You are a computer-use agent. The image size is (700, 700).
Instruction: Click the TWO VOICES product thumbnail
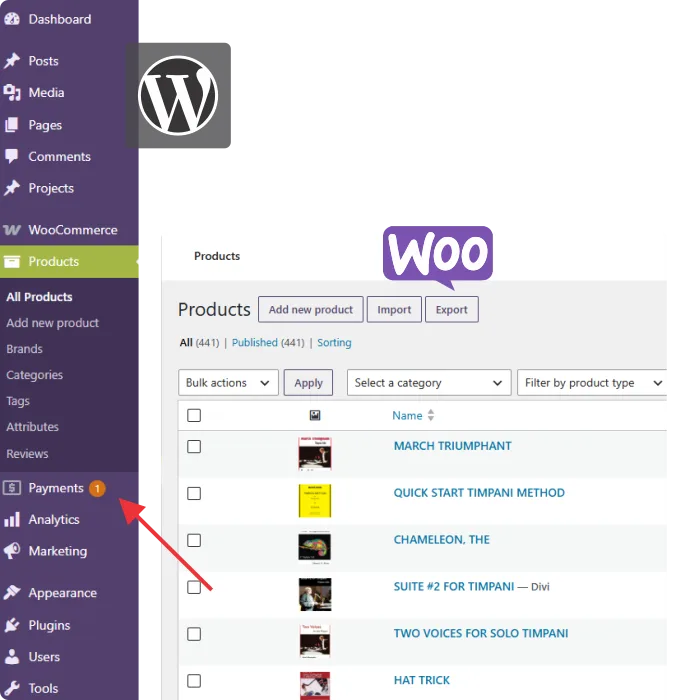315,641
